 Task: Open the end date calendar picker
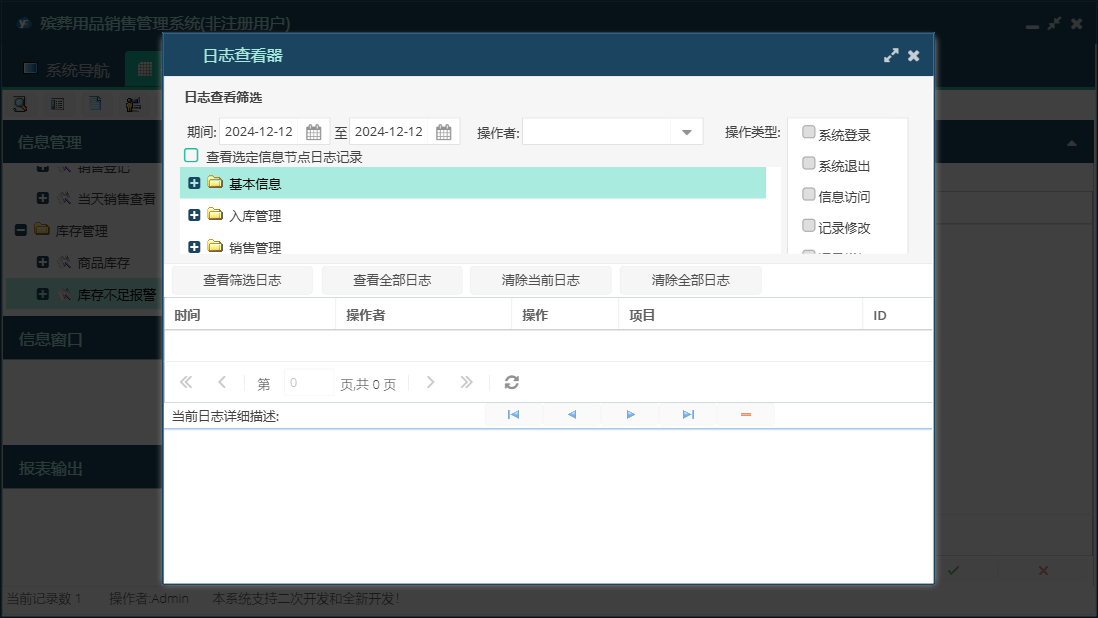pos(444,132)
